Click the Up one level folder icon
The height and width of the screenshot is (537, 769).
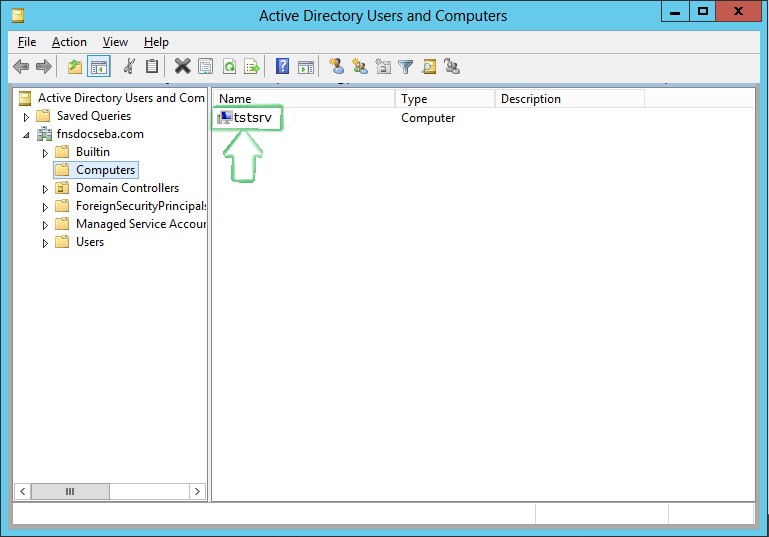click(x=75, y=67)
